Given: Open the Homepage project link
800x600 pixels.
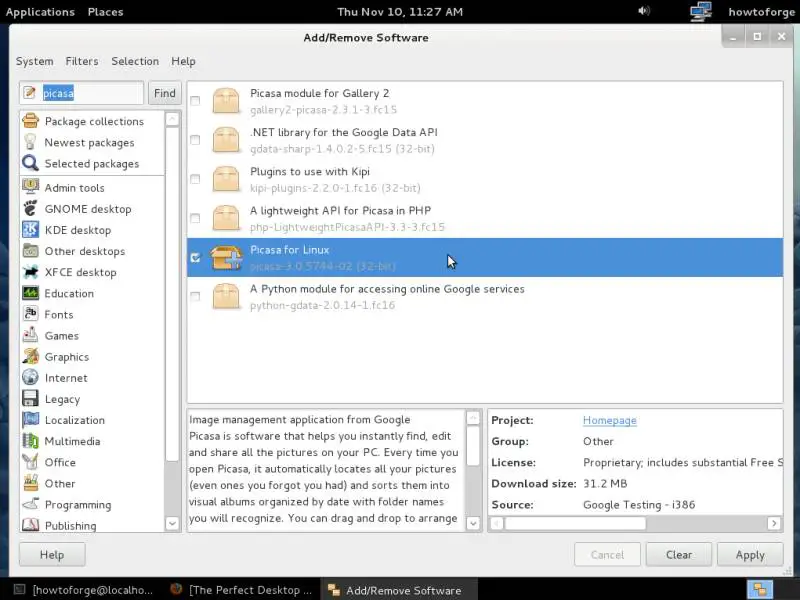Looking at the screenshot, I should point(610,420).
